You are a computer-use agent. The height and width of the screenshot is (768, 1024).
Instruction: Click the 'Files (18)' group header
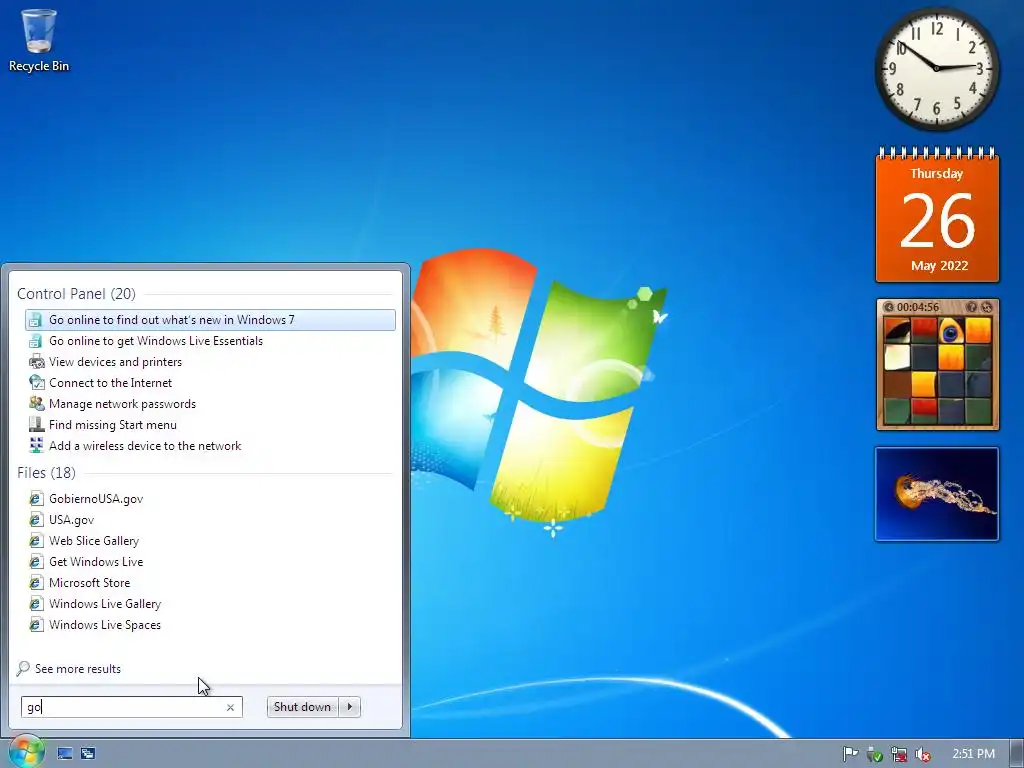coord(46,473)
